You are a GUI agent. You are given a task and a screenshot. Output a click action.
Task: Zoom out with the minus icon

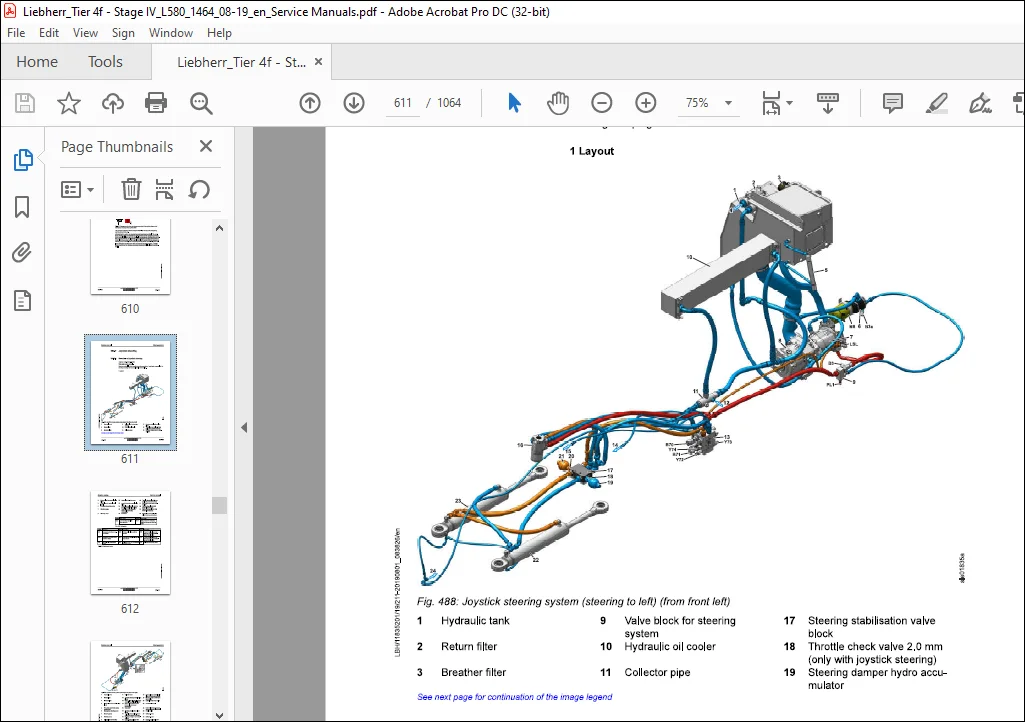(x=601, y=103)
